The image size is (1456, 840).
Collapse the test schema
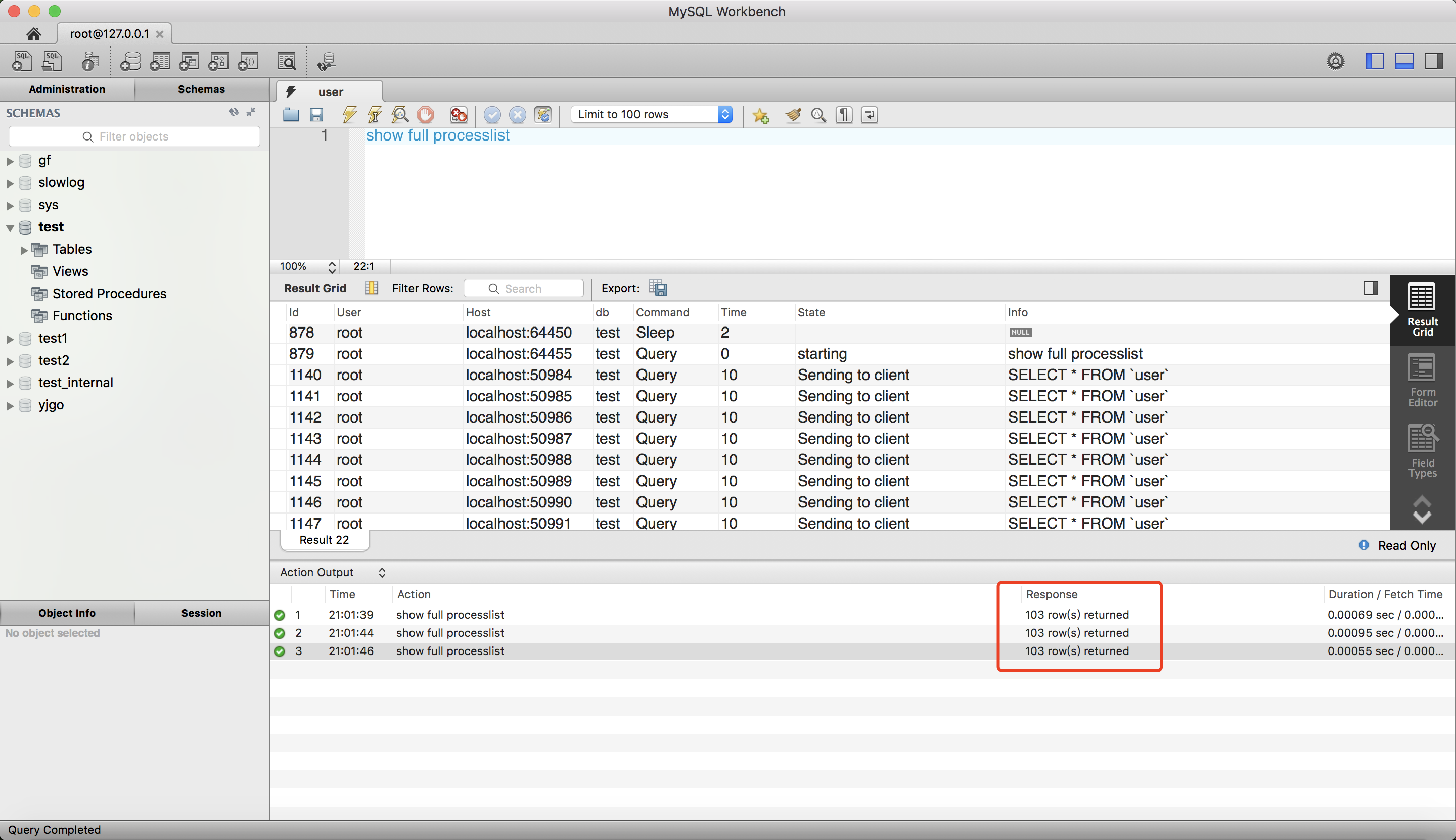[10, 227]
